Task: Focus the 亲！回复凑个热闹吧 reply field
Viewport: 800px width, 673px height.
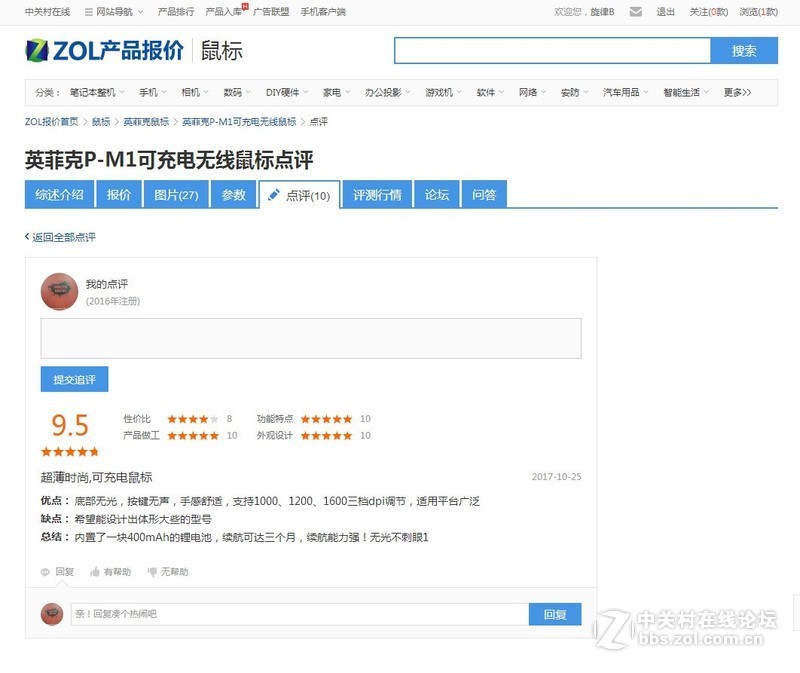Action: [x=299, y=614]
